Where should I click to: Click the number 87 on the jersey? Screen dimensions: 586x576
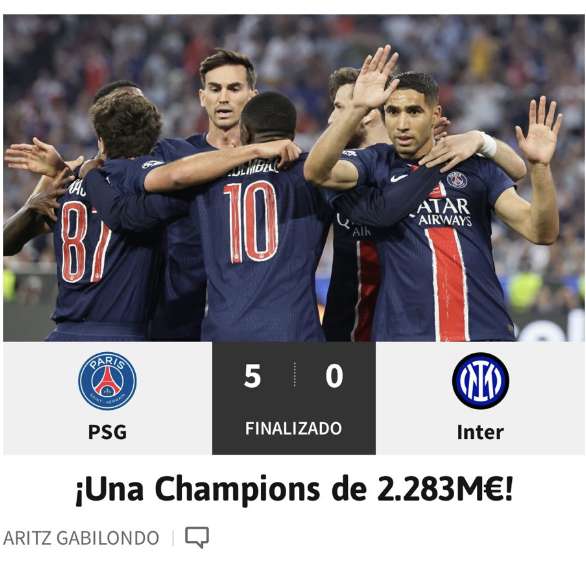pyautogui.click(x=85, y=242)
